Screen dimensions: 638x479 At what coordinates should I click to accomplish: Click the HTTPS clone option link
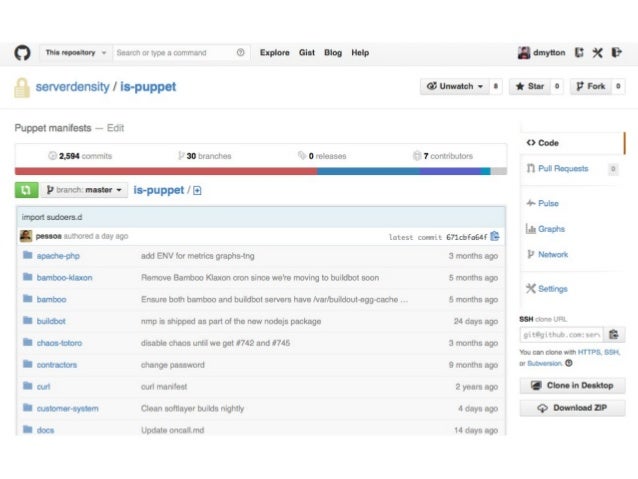[589, 352]
